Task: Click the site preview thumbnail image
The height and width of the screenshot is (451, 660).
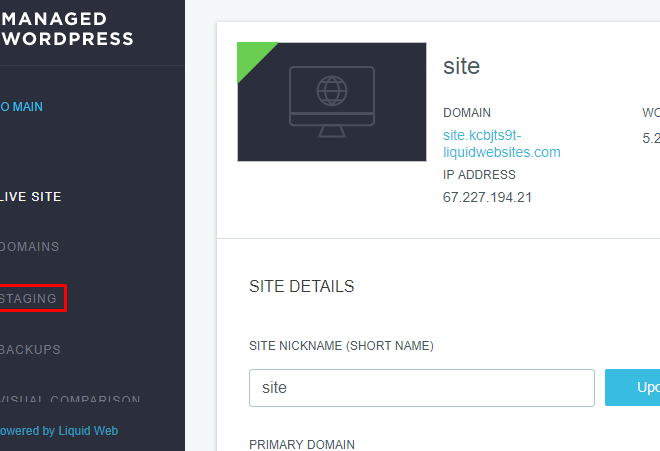Action: 332,101
